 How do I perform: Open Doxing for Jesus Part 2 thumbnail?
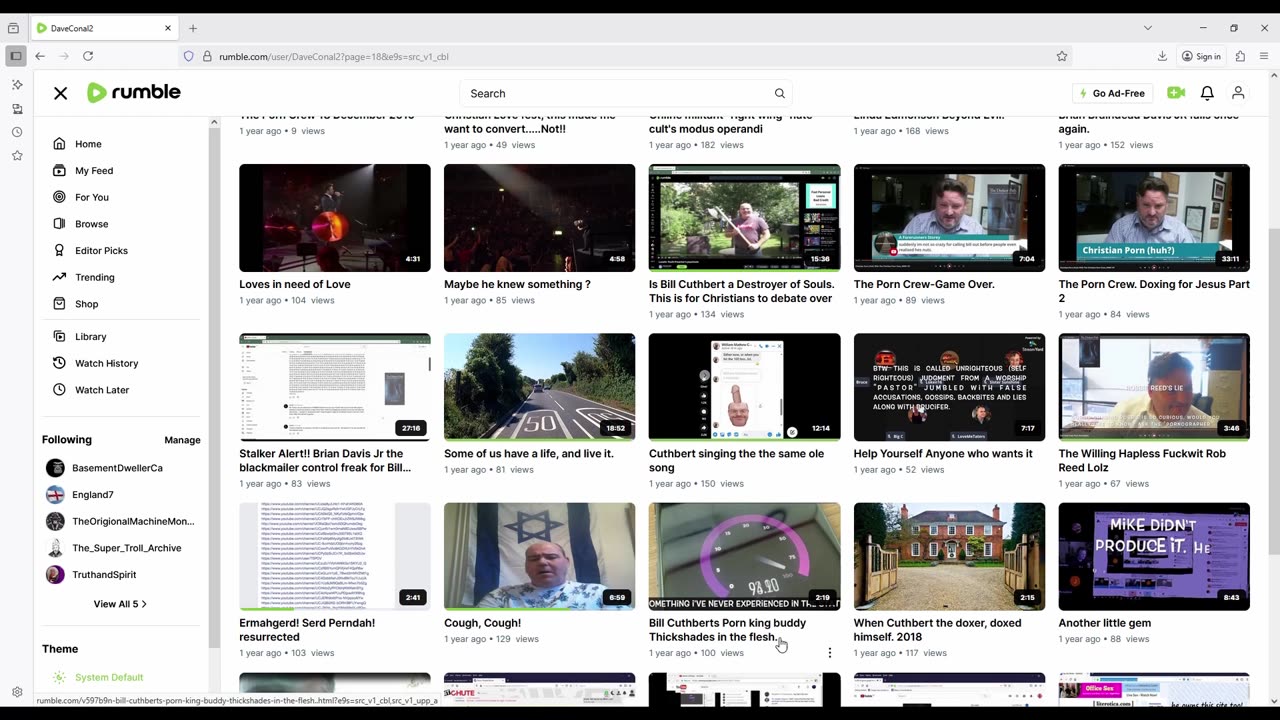coord(1154,218)
